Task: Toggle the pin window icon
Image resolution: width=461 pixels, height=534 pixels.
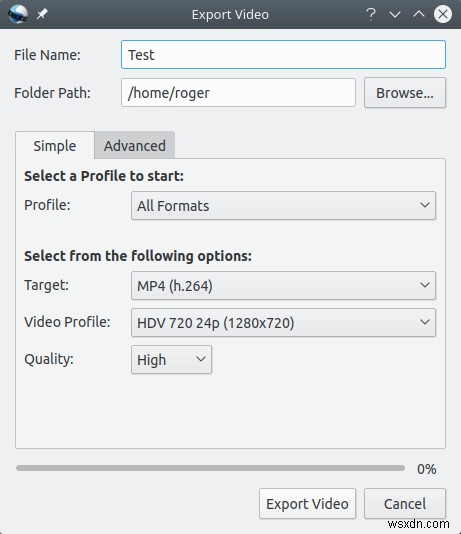Action: tap(42, 14)
